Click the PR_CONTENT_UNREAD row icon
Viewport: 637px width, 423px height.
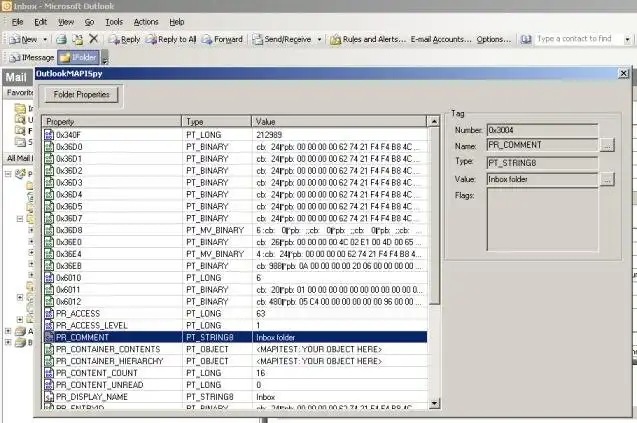tap(49, 385)
